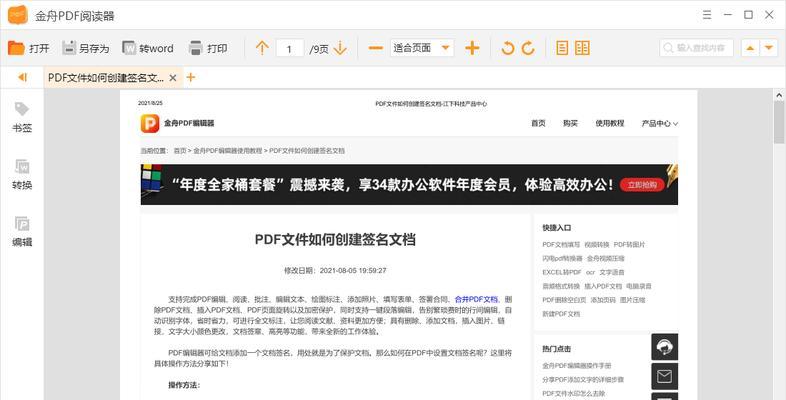The height and width of the screenshot is (400, 786).
Task: Expand the 适合页面 zoom dropdown
Action: [x=445, y=48]
